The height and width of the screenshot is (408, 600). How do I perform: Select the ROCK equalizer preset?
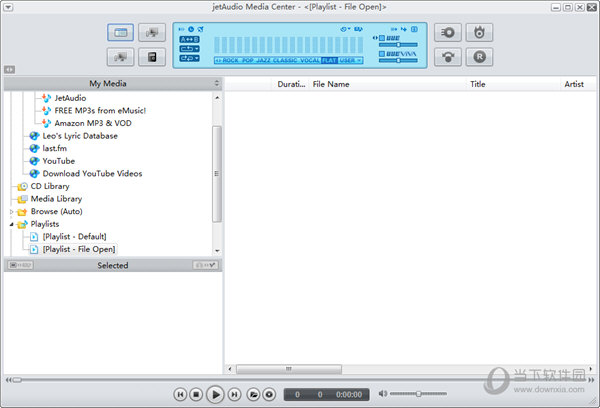(230, 60)
